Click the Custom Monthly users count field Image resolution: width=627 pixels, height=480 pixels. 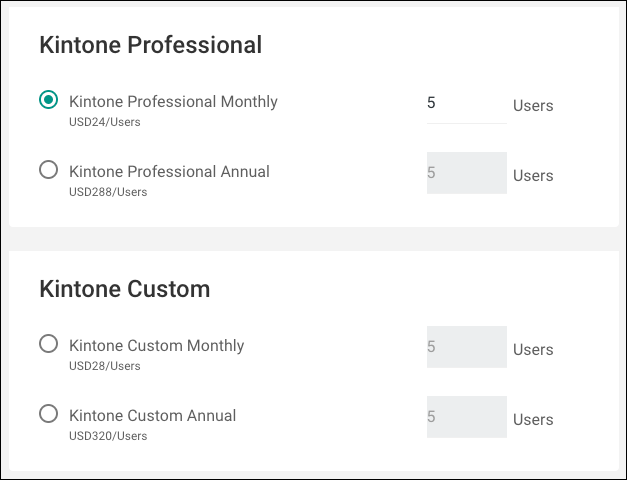466,347
